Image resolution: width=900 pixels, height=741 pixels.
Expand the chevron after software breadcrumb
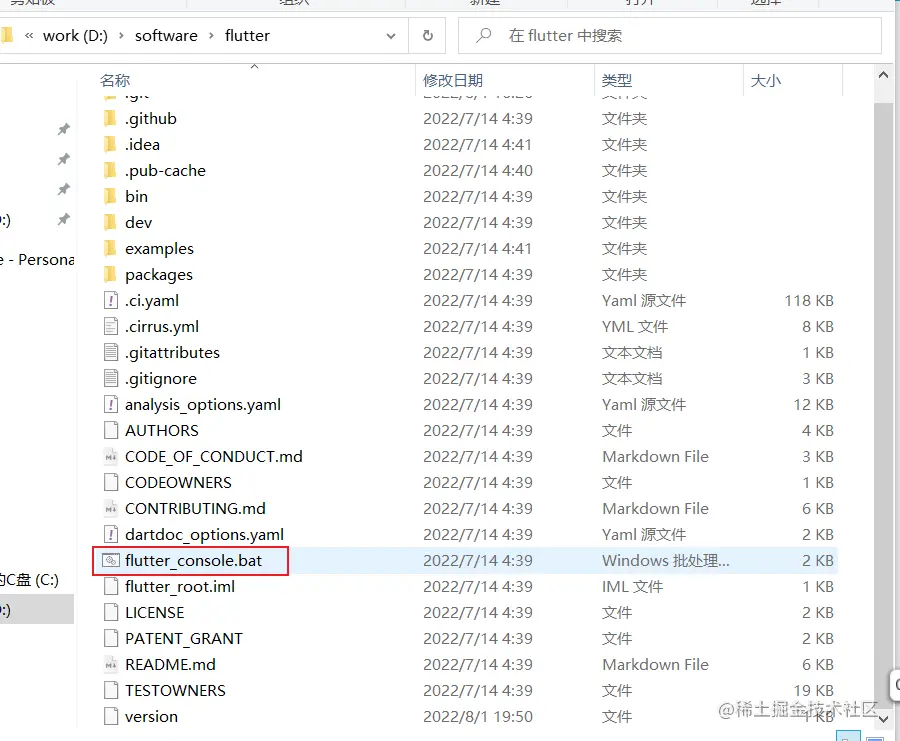click(x=211, y=36)
